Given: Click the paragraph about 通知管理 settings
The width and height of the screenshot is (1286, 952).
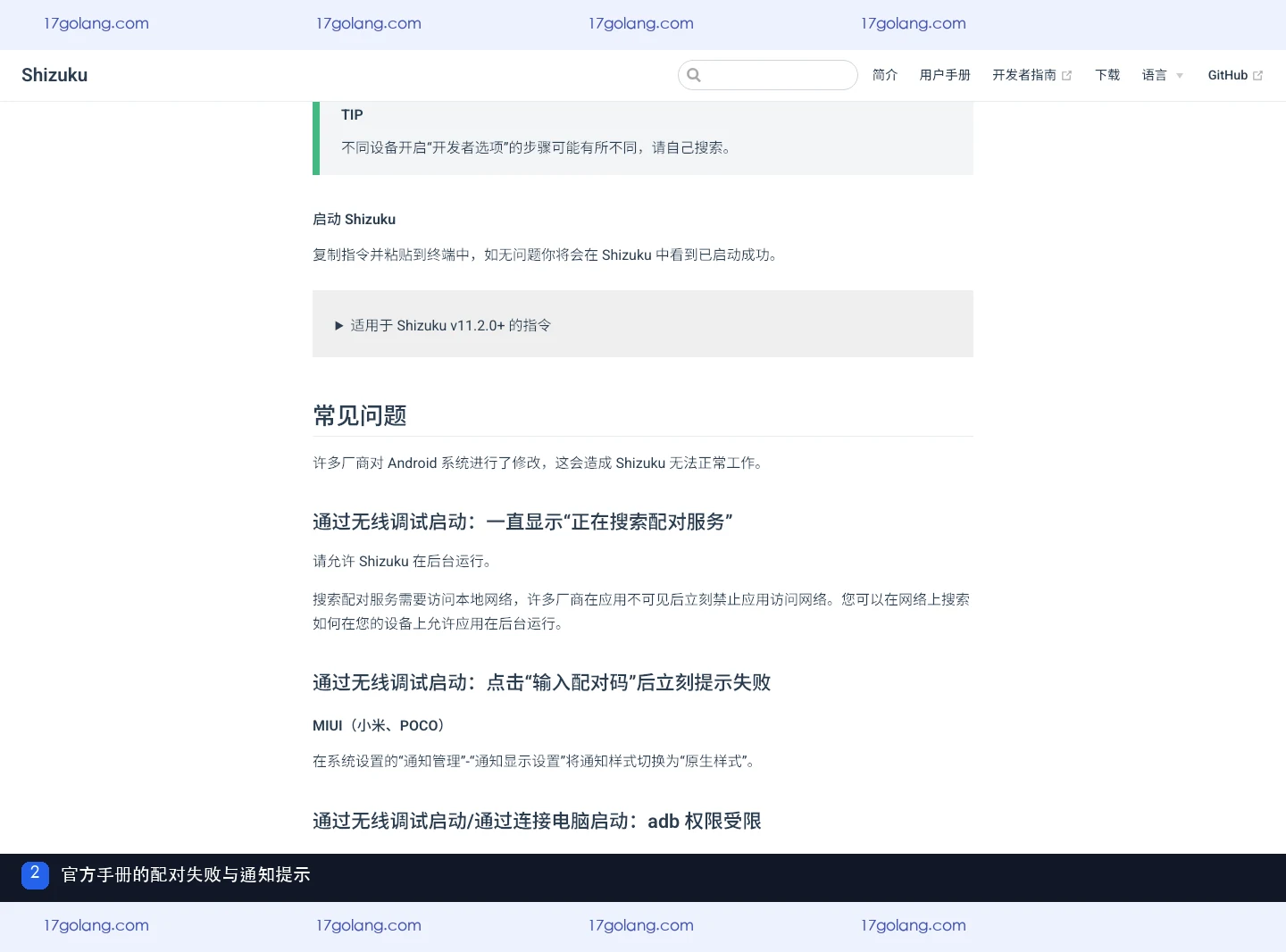Looking at the screenshot, I should click(535, 761).
